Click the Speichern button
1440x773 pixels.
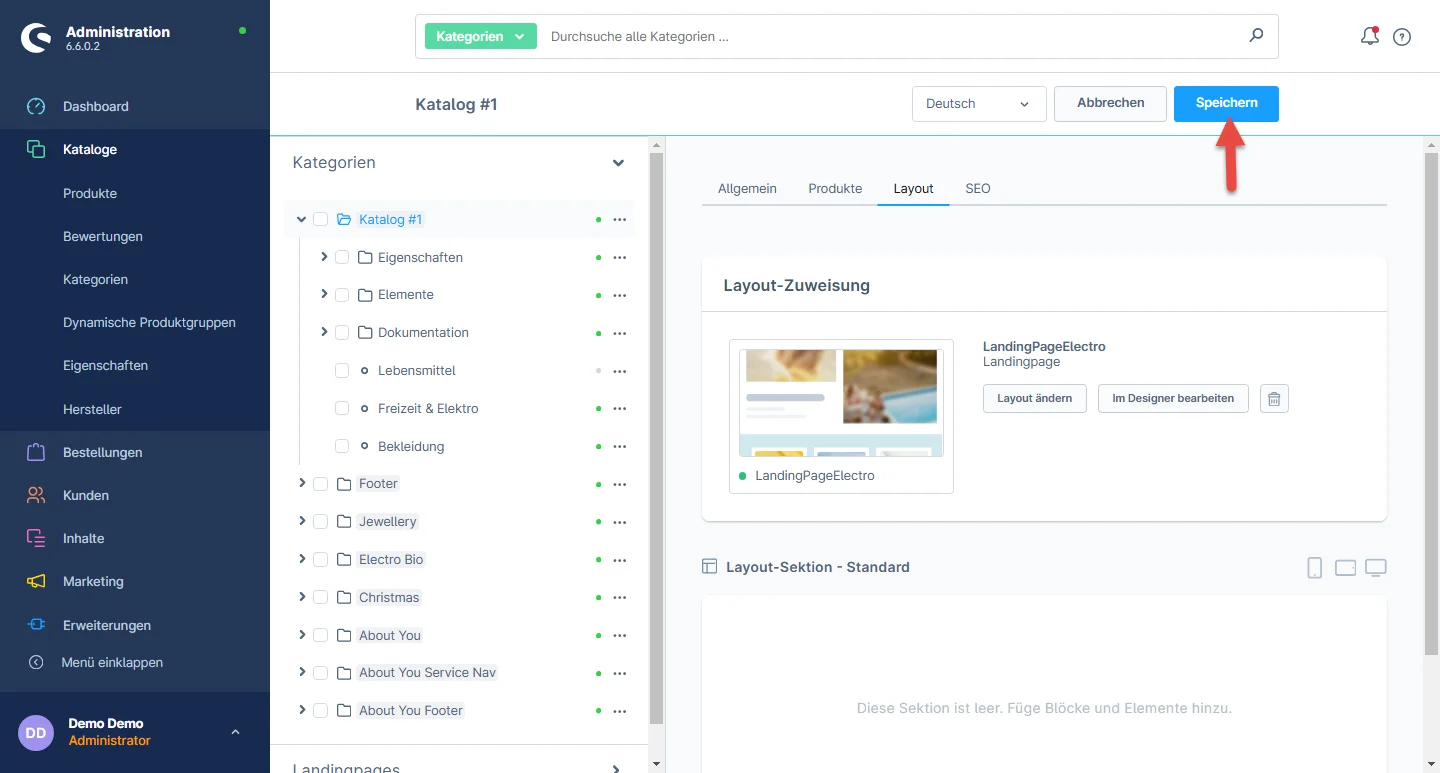(1225, 103)
